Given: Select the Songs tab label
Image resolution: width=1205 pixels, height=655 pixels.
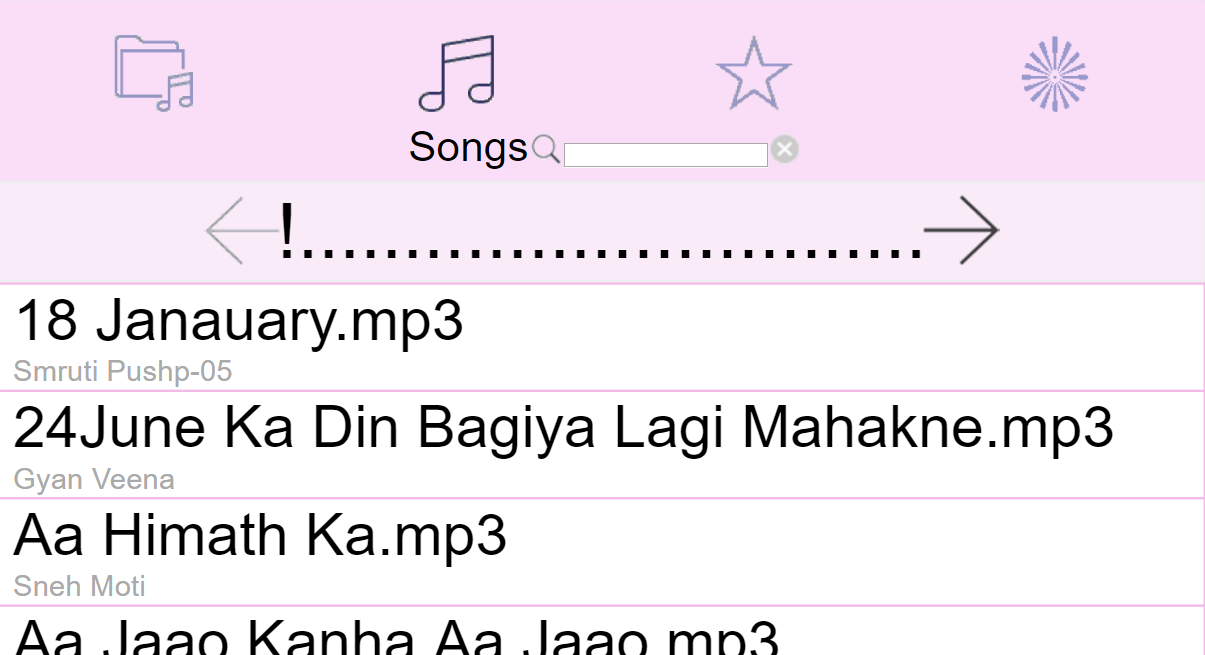Looking at the screenshot, I should pyautogui.click(x=468, y=147).
